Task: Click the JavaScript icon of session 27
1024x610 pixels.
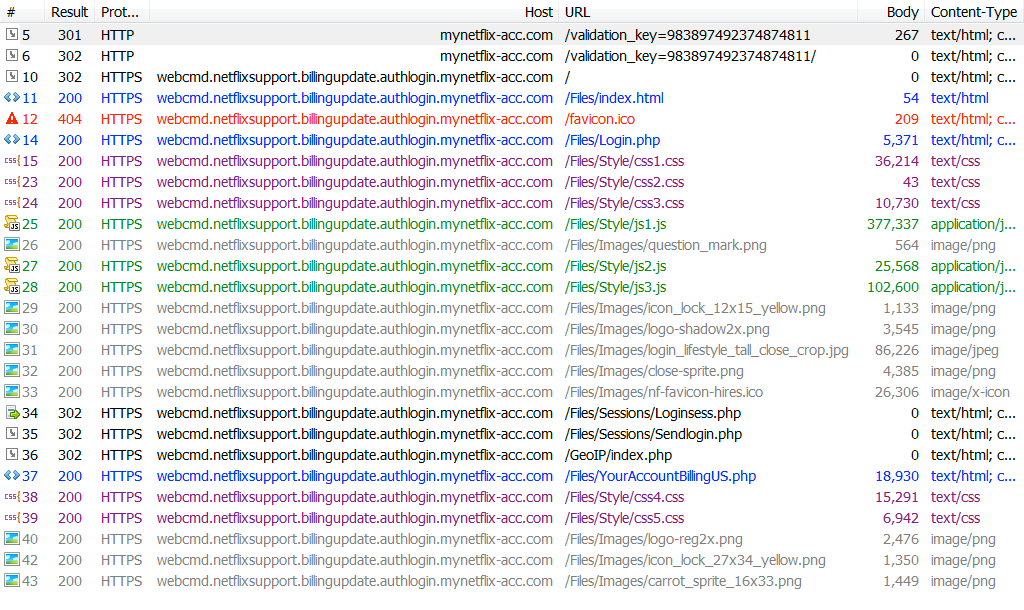Action: tap(12, 265)
